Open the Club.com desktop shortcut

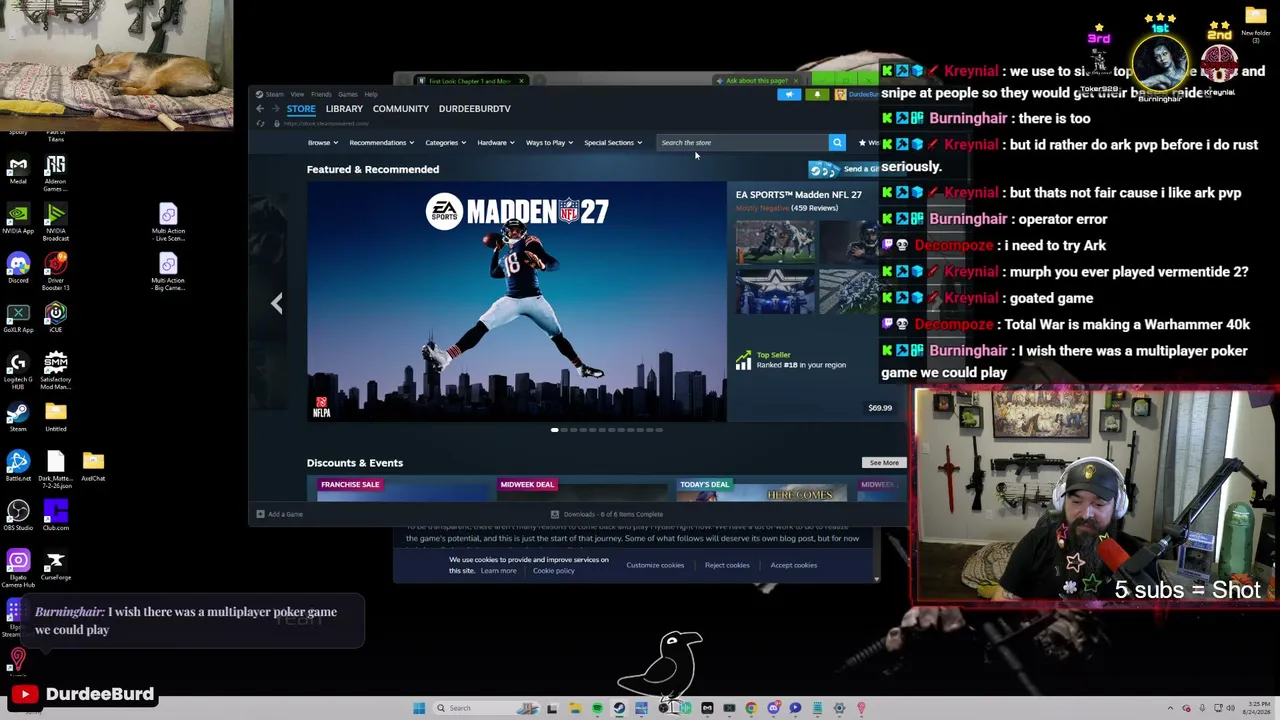point(56,513)
